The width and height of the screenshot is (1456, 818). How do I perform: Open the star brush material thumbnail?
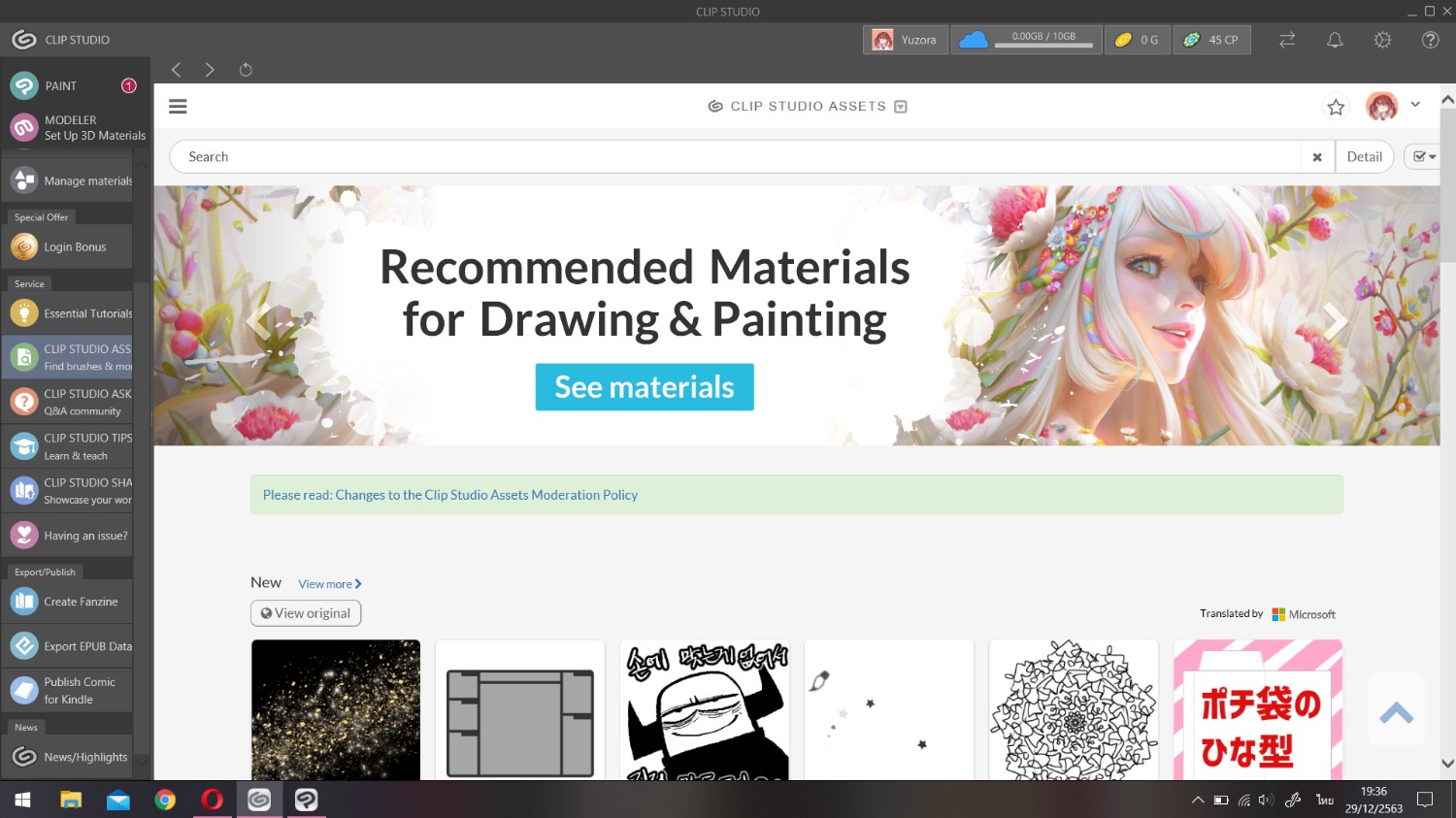coord(889,709)
